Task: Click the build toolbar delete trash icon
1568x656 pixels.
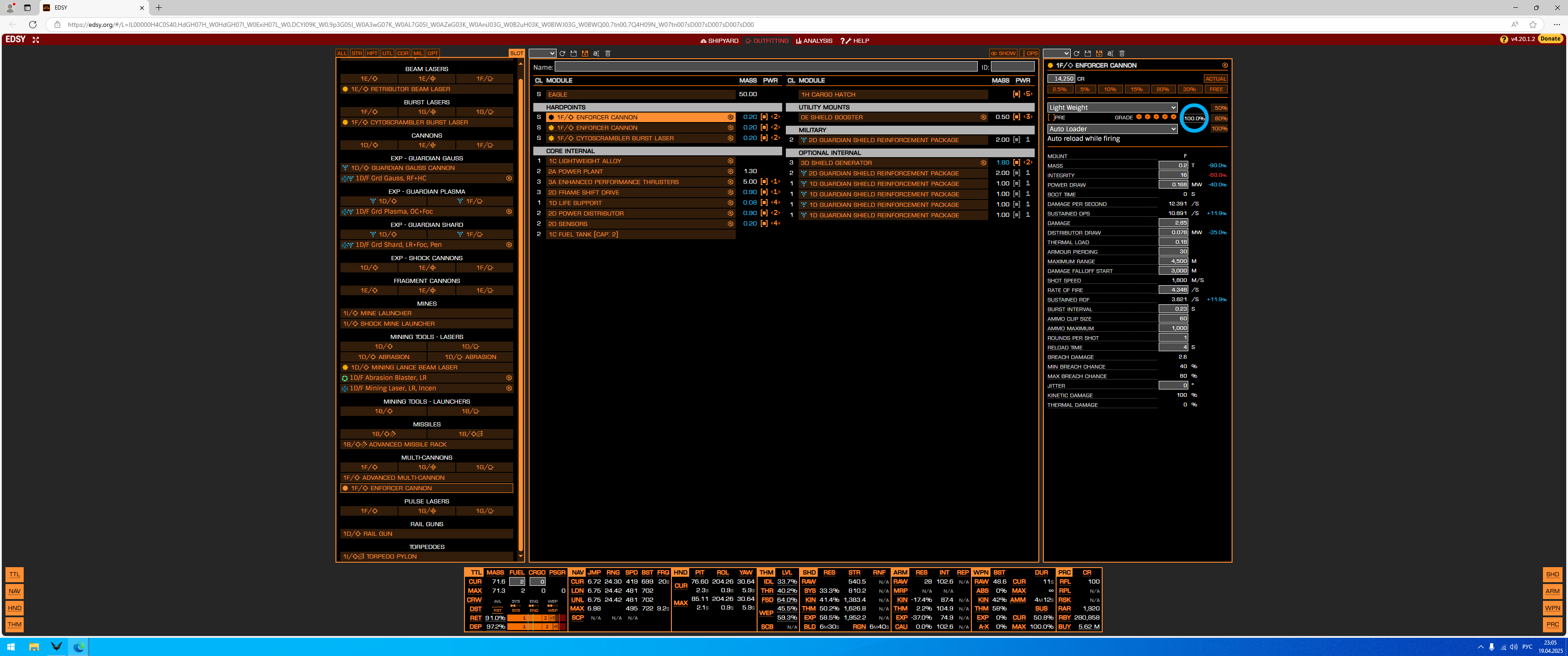Action: click(608, 54)
